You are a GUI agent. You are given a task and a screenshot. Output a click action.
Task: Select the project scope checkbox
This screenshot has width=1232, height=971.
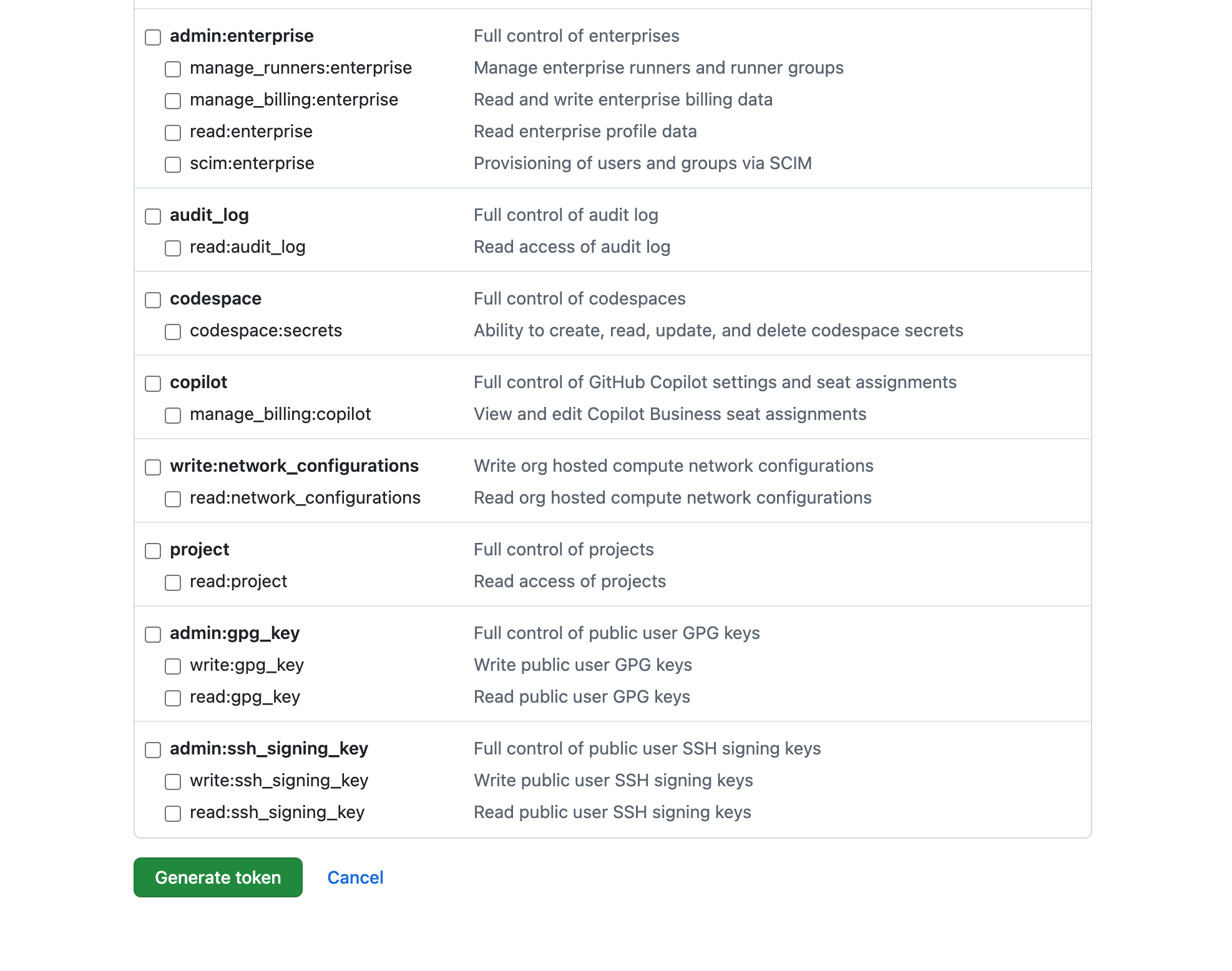coord(153,551)
